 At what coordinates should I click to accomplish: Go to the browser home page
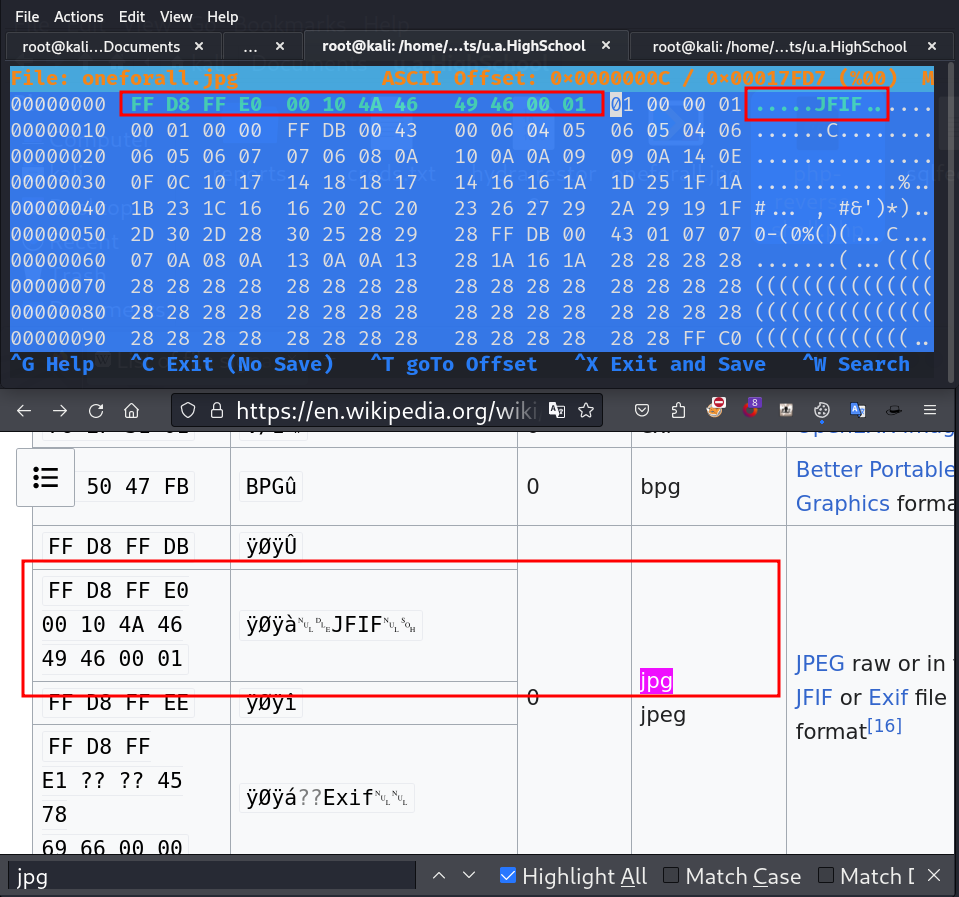point(131,410)
